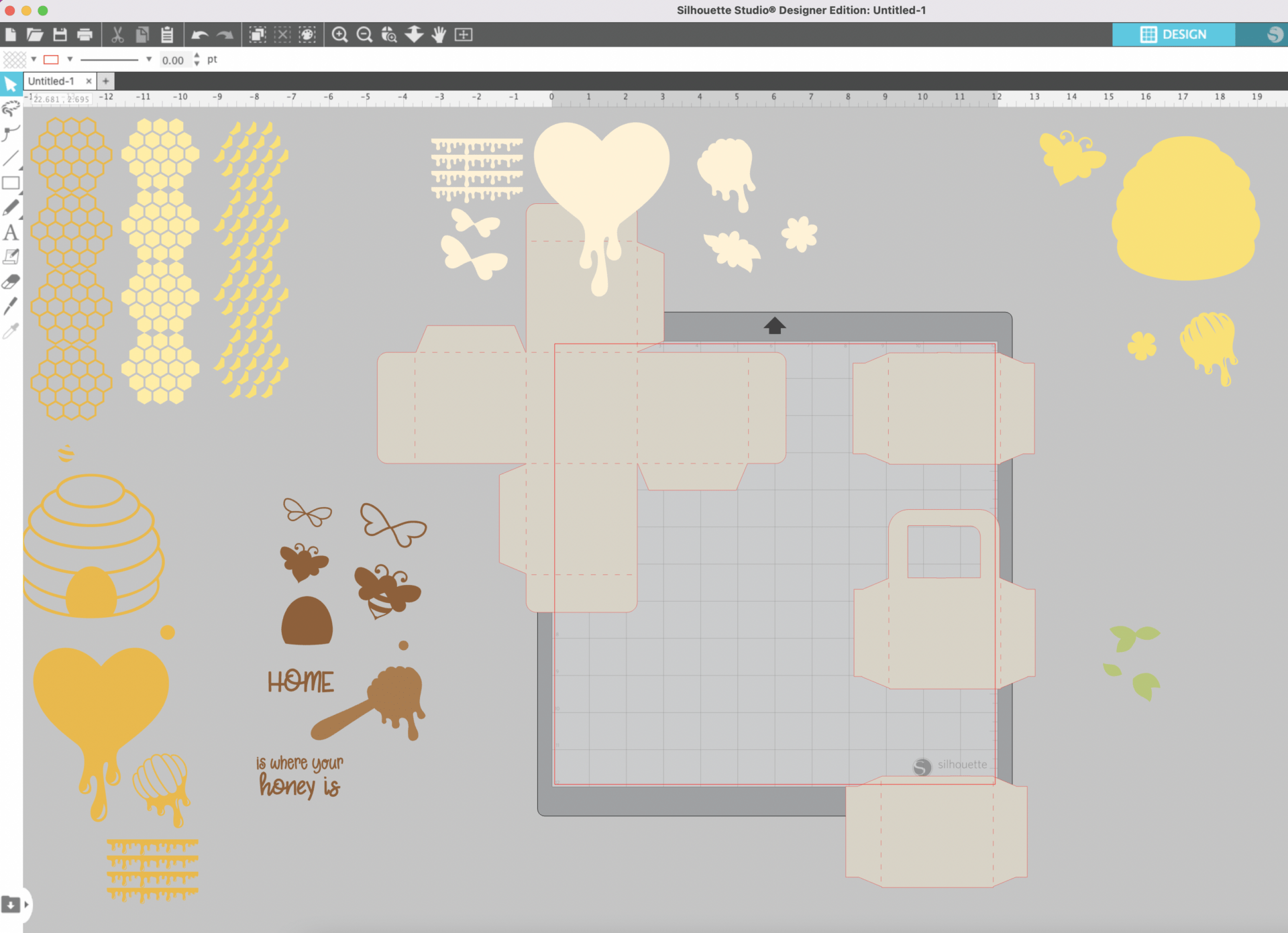Viewport: 1288px width, 933px height.
Task: Click Fit to Window icon
Action: coord(464,35)
